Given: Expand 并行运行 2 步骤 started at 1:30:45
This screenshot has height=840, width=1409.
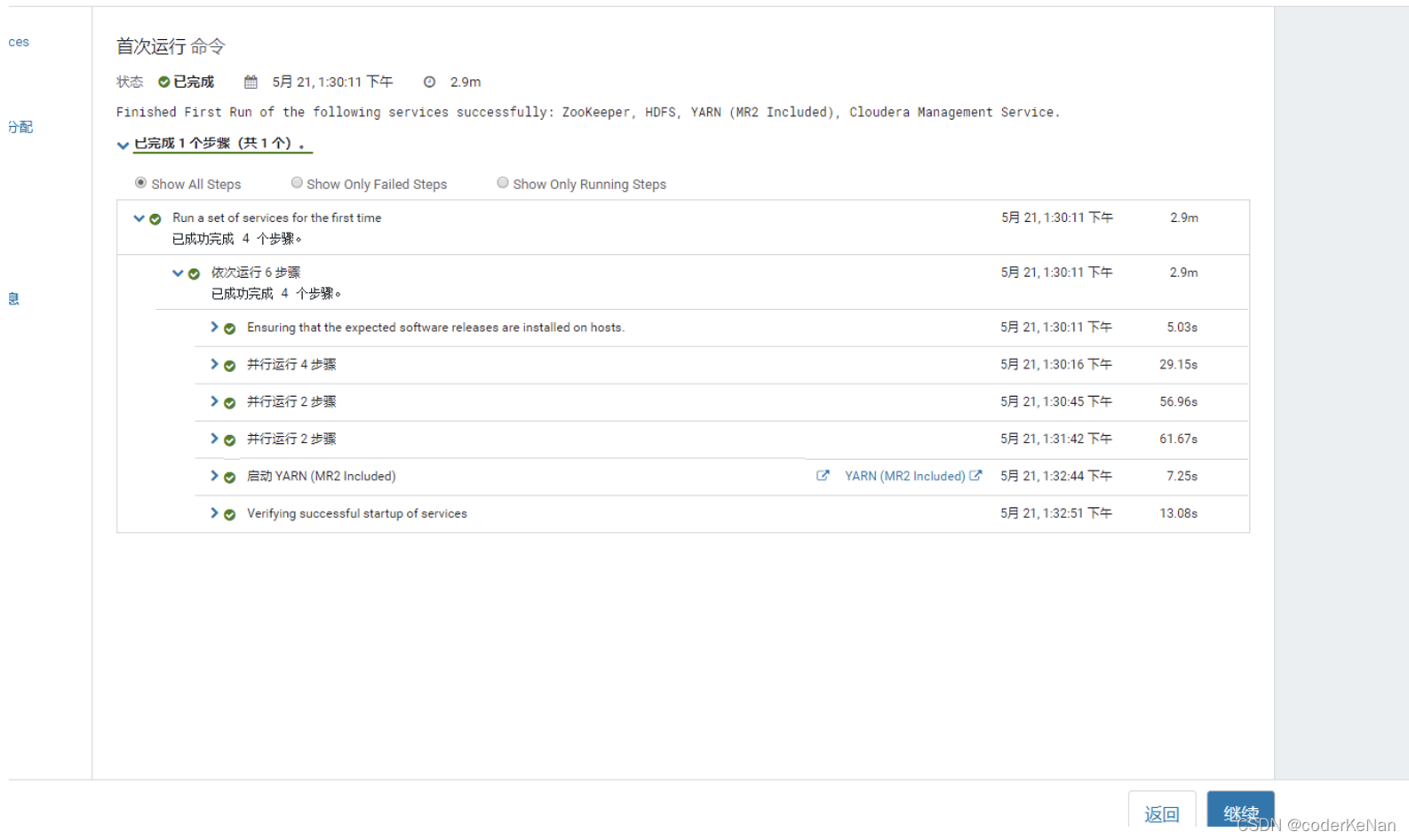Looking at the screenshot, I should pyautogui.click(x=214, y=401).
